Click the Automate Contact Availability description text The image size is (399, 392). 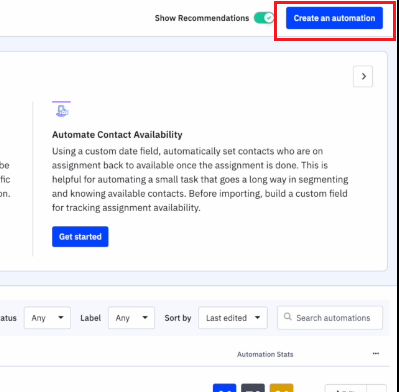point(200,179)
